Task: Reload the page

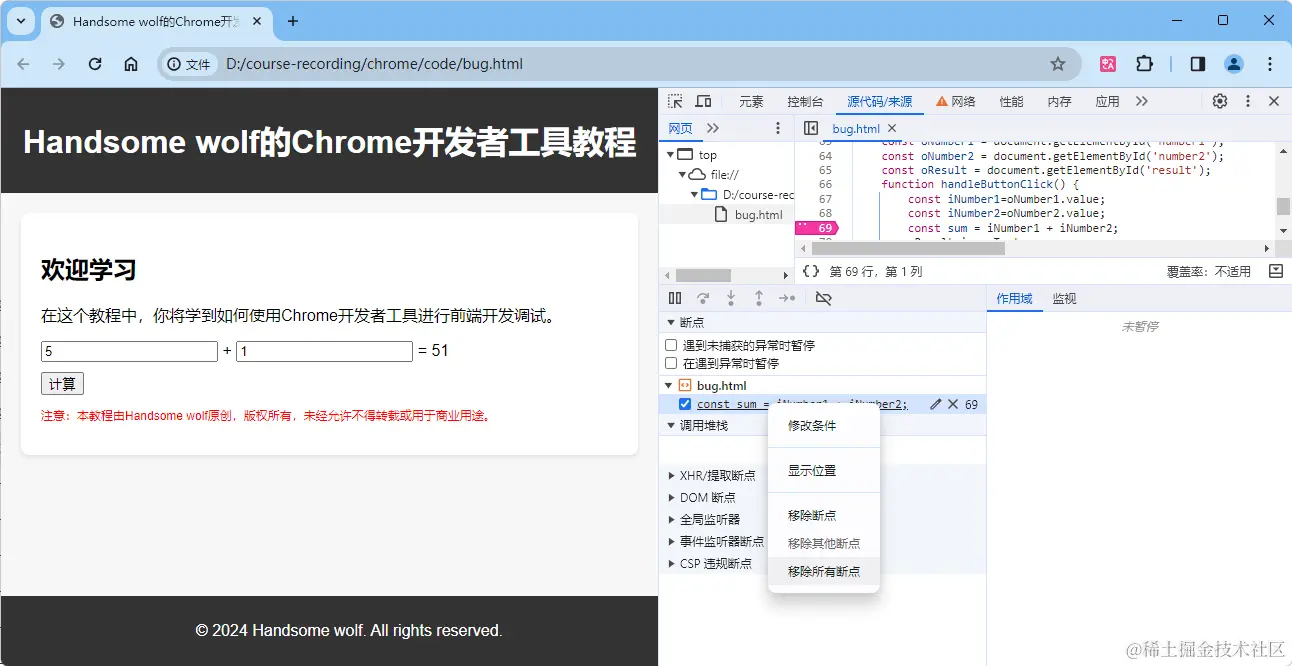Action: tap(95, 64)
